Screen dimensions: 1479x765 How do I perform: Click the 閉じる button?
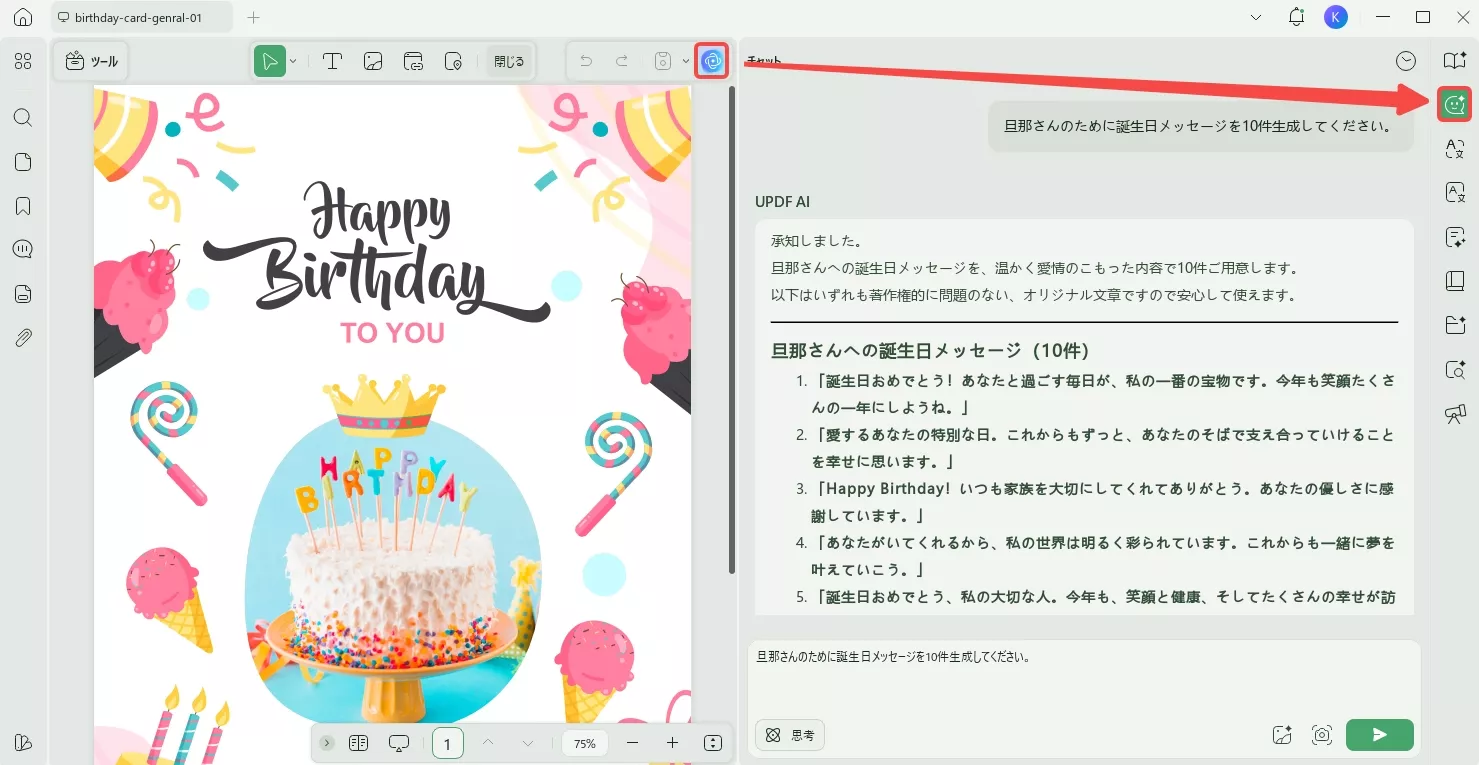coord(509,61)
